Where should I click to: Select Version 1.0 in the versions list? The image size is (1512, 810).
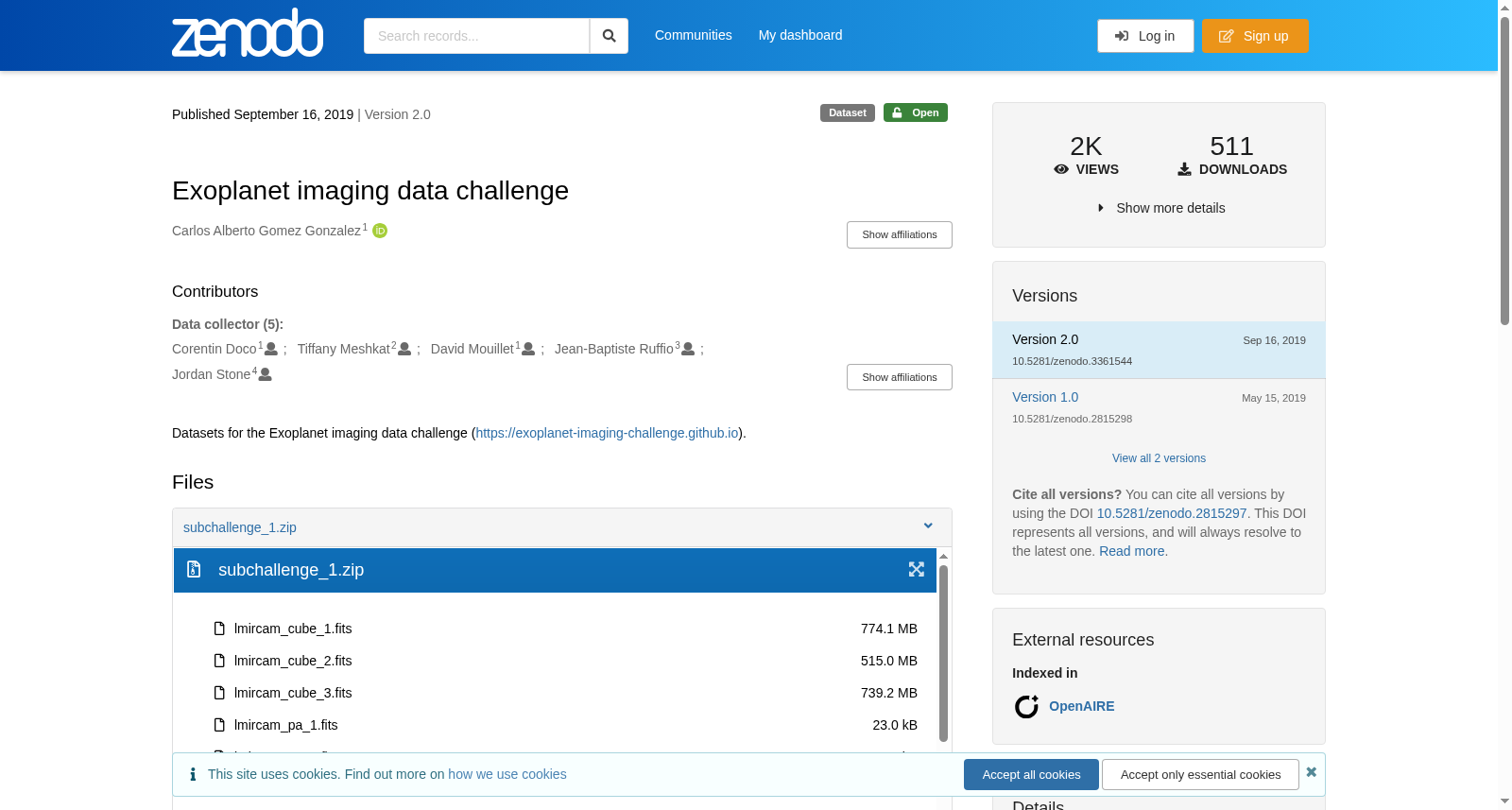(1045, 397)
